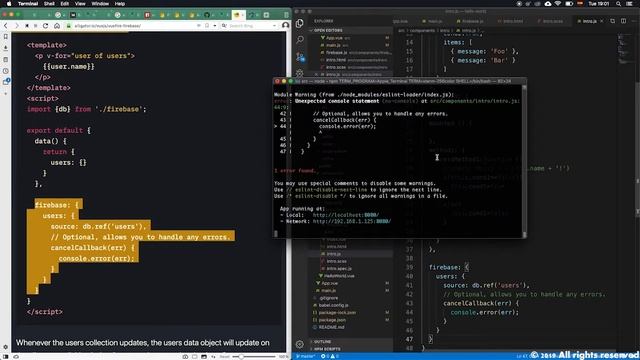Open the VS Code Search activity icon
Viewport: 640px width, 360px height.
pyautogui.click(x=300, y=39)
